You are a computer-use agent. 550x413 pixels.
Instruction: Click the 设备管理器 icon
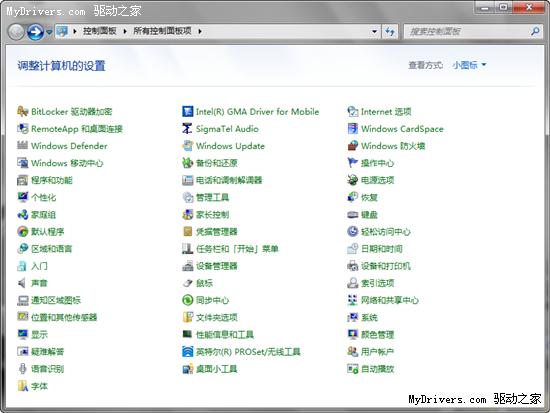[x=188, y=266]
